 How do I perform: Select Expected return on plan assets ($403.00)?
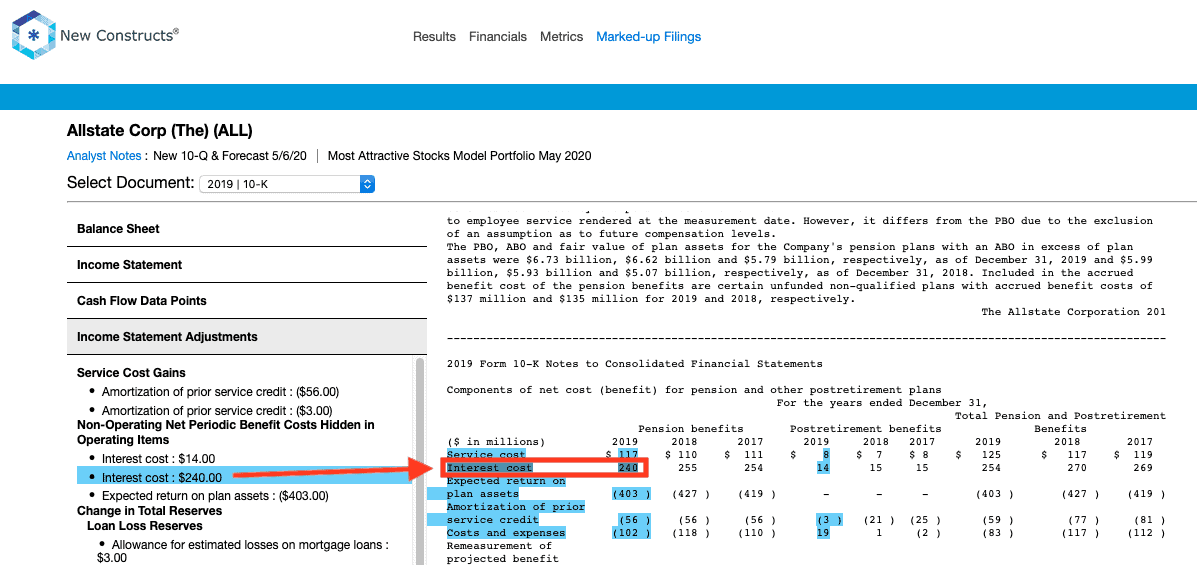(215, 496)
